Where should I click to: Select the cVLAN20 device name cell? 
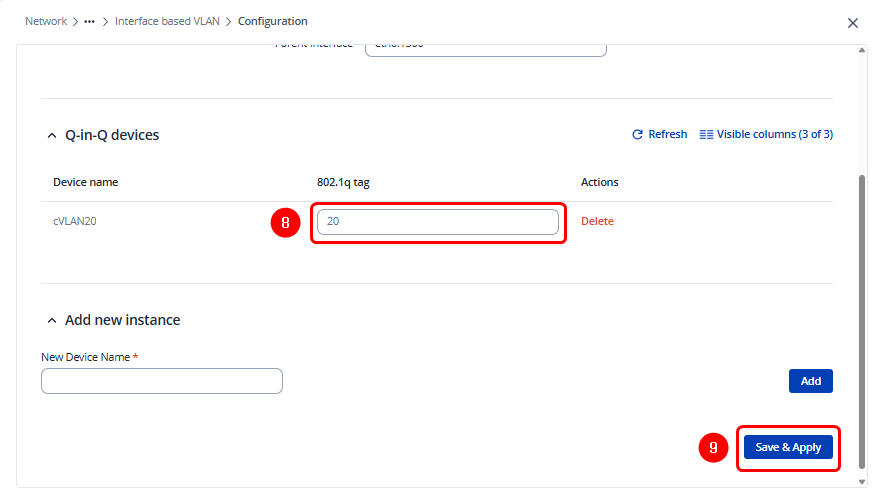pyautogui.click(x=75, y=222)
